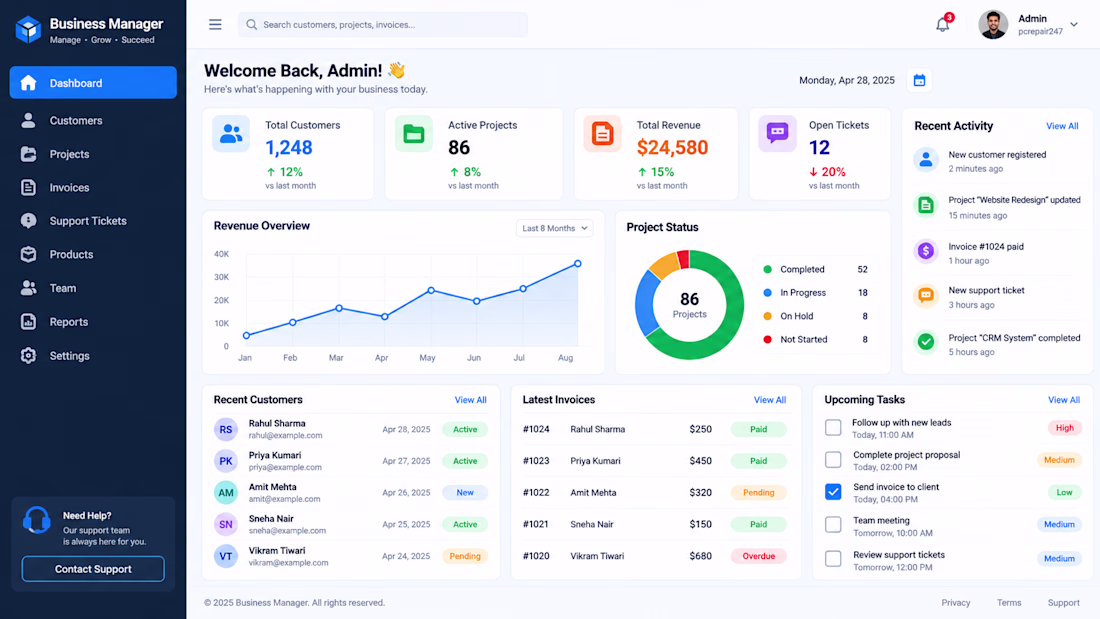Click Vikram Tiwari's VT avatar
Screen dimensions: 1100x619
click(x=226, y=557)
